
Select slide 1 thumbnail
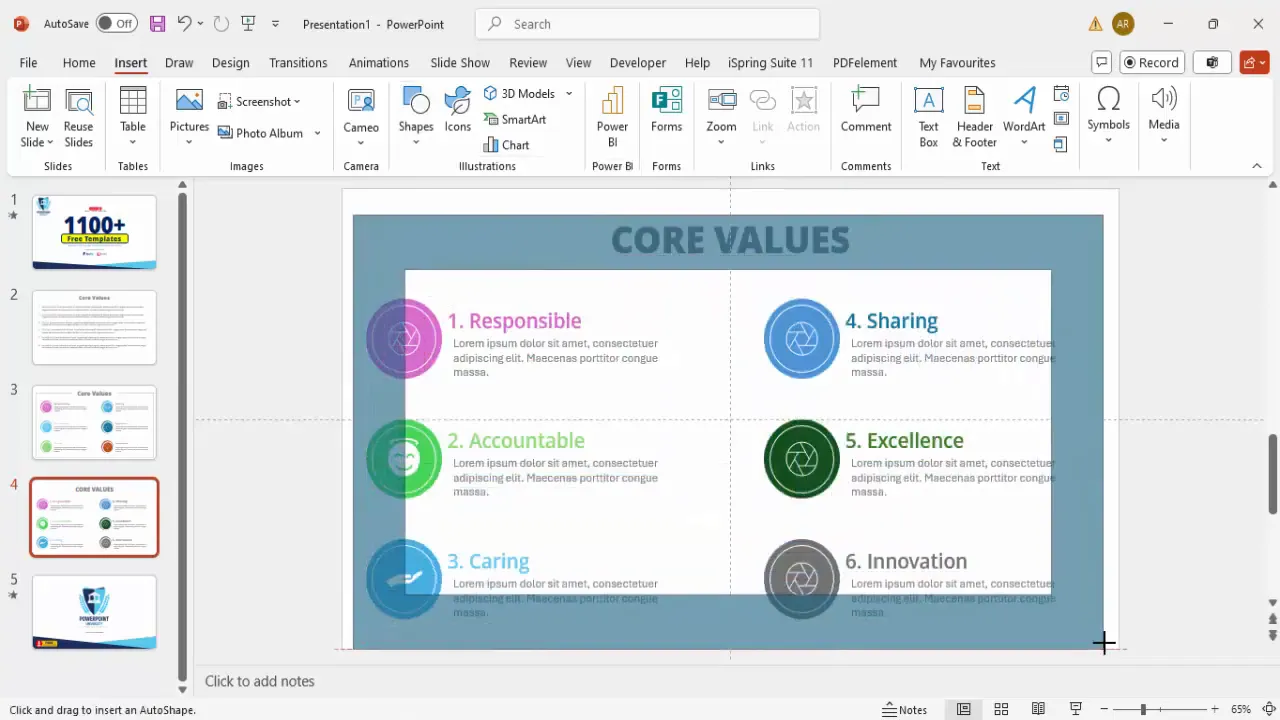94,233
